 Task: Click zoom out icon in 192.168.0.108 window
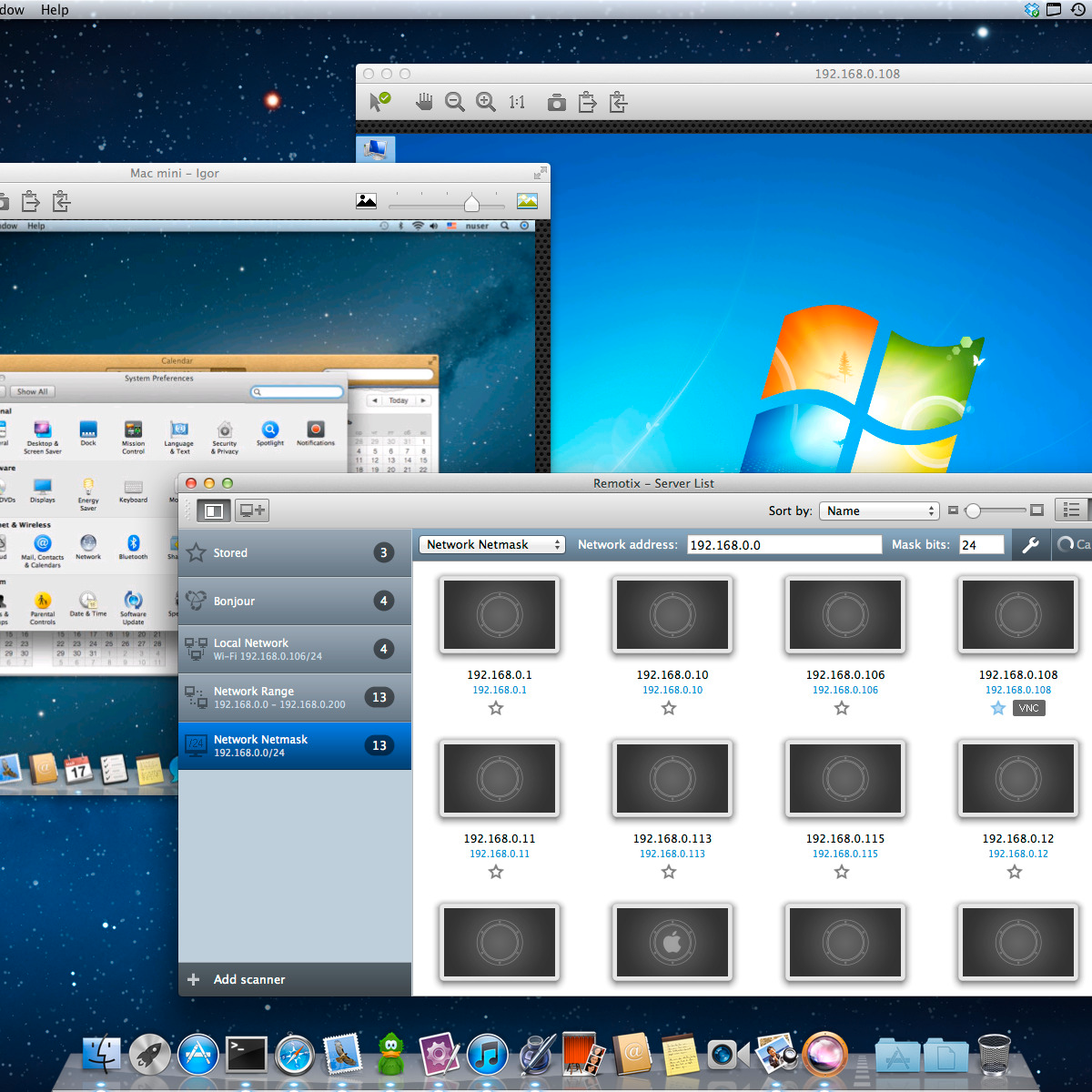click(x=455, y=103)
